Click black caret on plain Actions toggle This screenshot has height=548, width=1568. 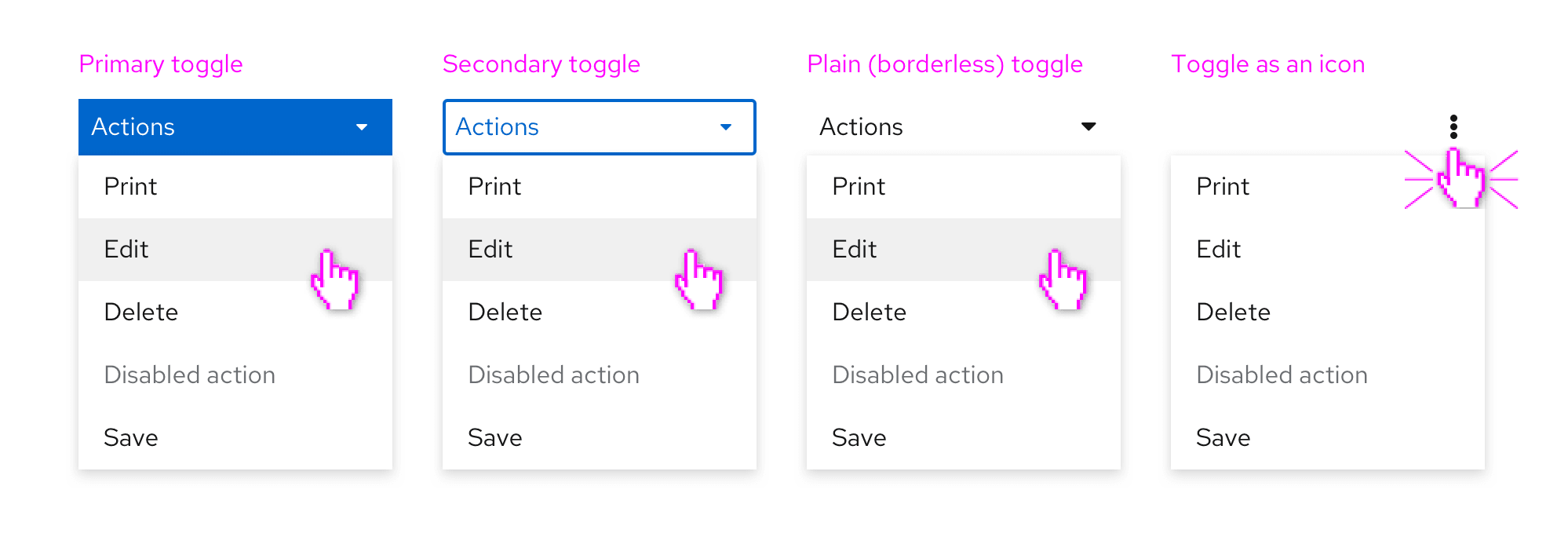tap(1088, 126)
